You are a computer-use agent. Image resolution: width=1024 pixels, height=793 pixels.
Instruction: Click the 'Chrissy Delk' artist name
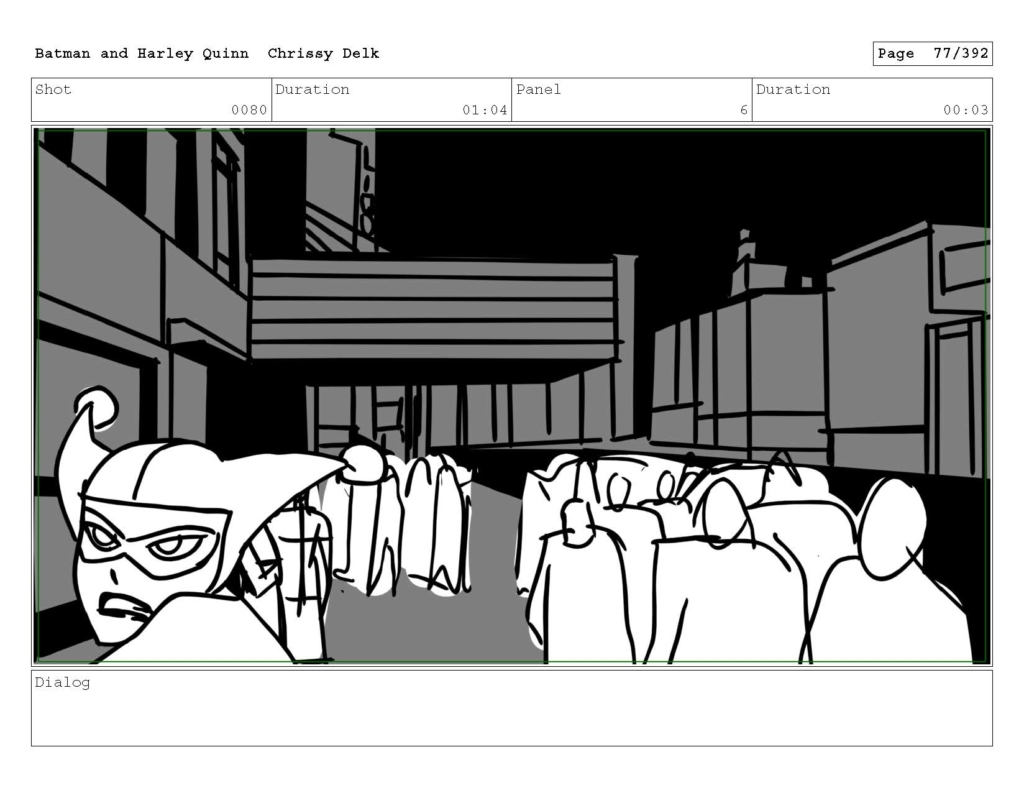(323, 54)
